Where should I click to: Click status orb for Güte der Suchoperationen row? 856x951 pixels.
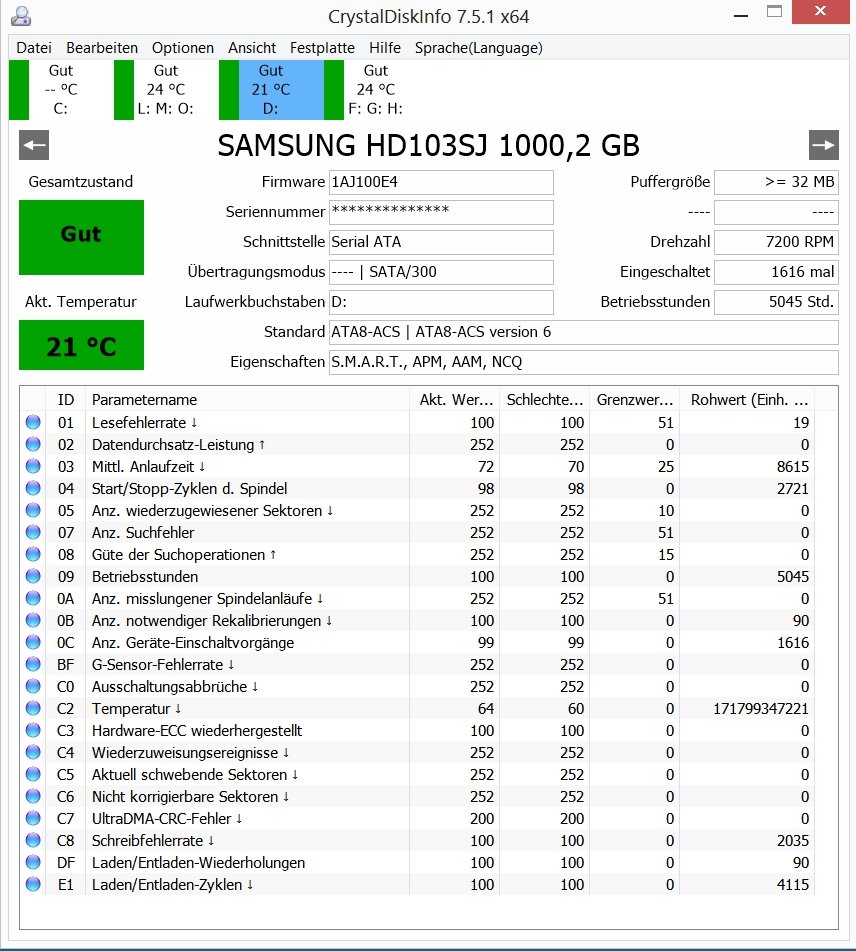[33, 554]
